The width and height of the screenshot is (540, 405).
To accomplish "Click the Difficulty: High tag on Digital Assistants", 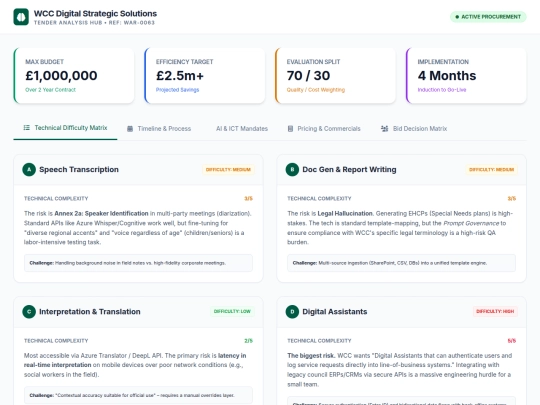I will coord(495,311).
